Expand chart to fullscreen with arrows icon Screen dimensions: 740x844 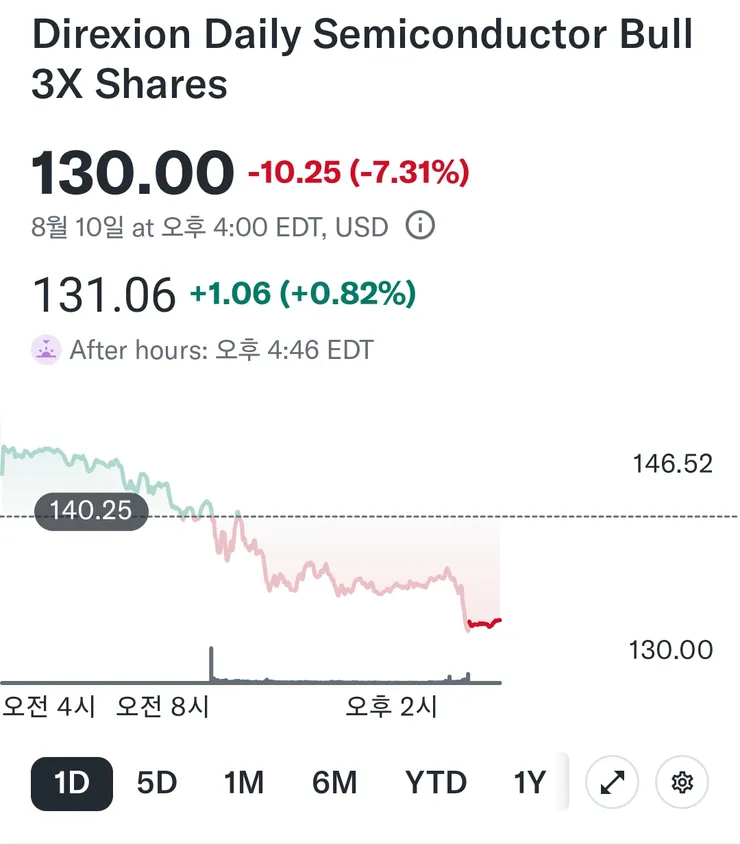click(x=612, y=782)
